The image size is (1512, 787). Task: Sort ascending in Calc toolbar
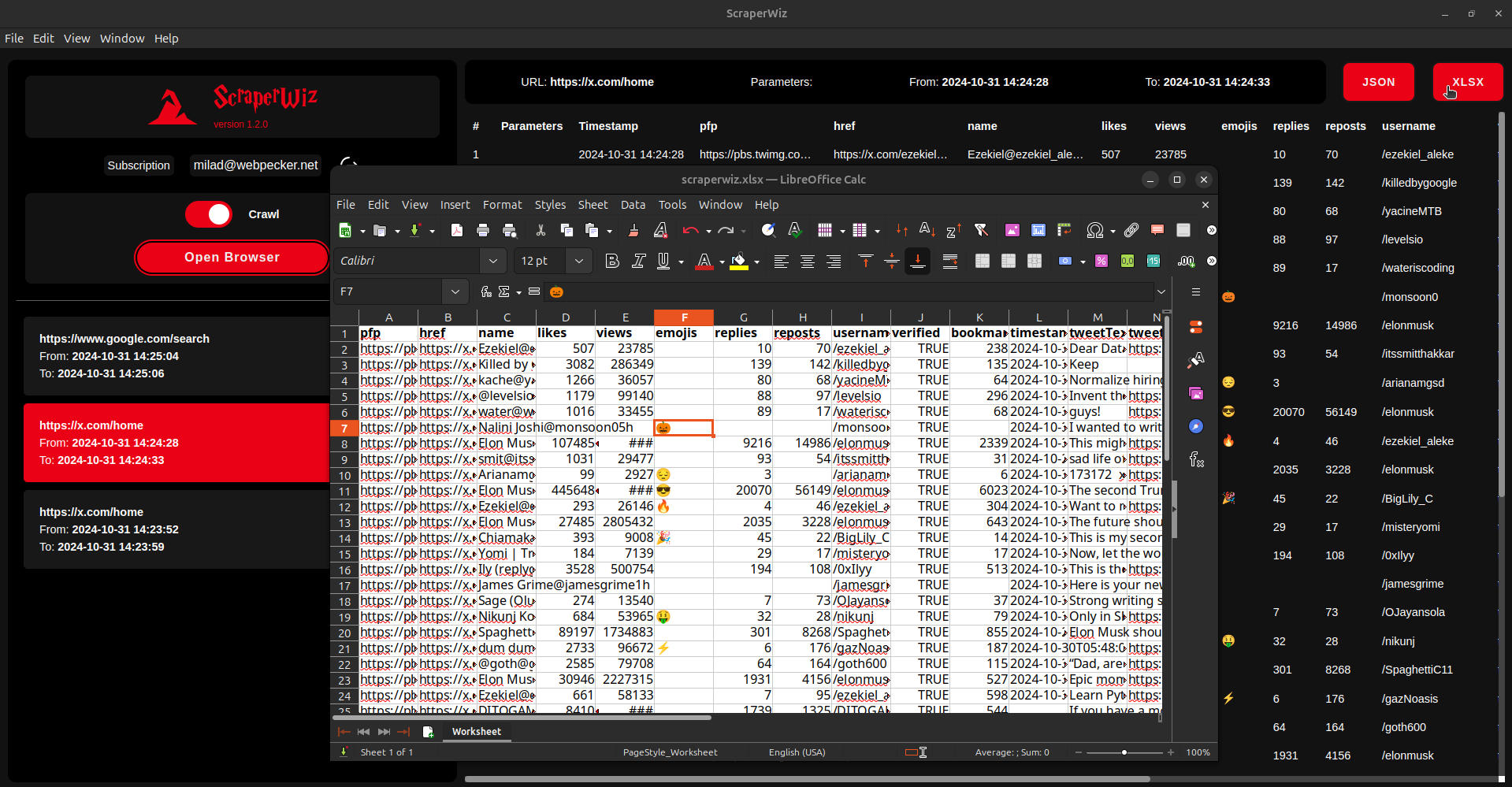point(927,230)
